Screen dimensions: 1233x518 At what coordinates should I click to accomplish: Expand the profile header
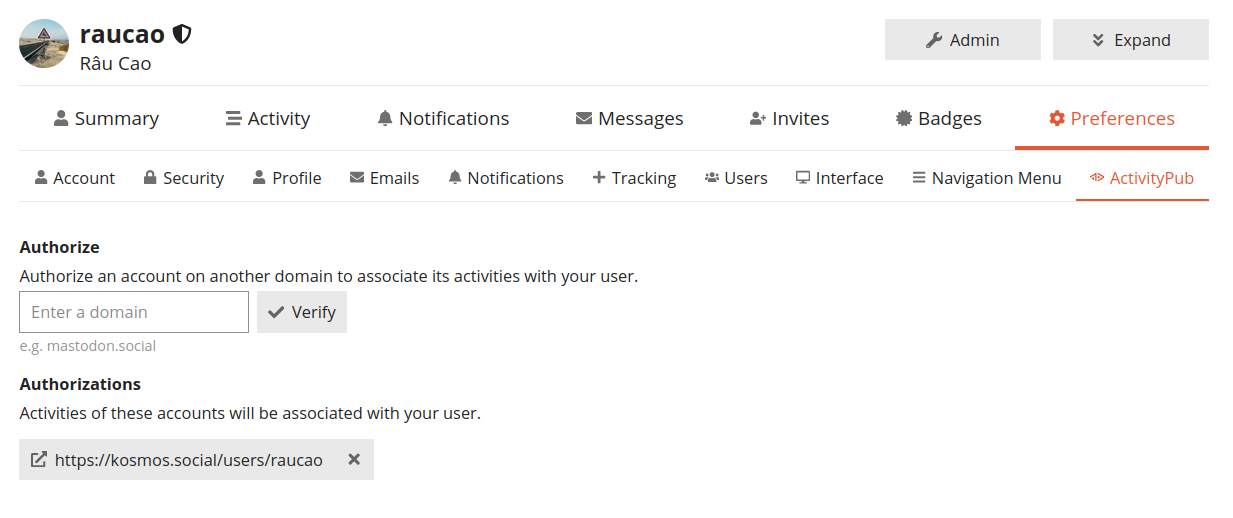tap(1130, 40)
